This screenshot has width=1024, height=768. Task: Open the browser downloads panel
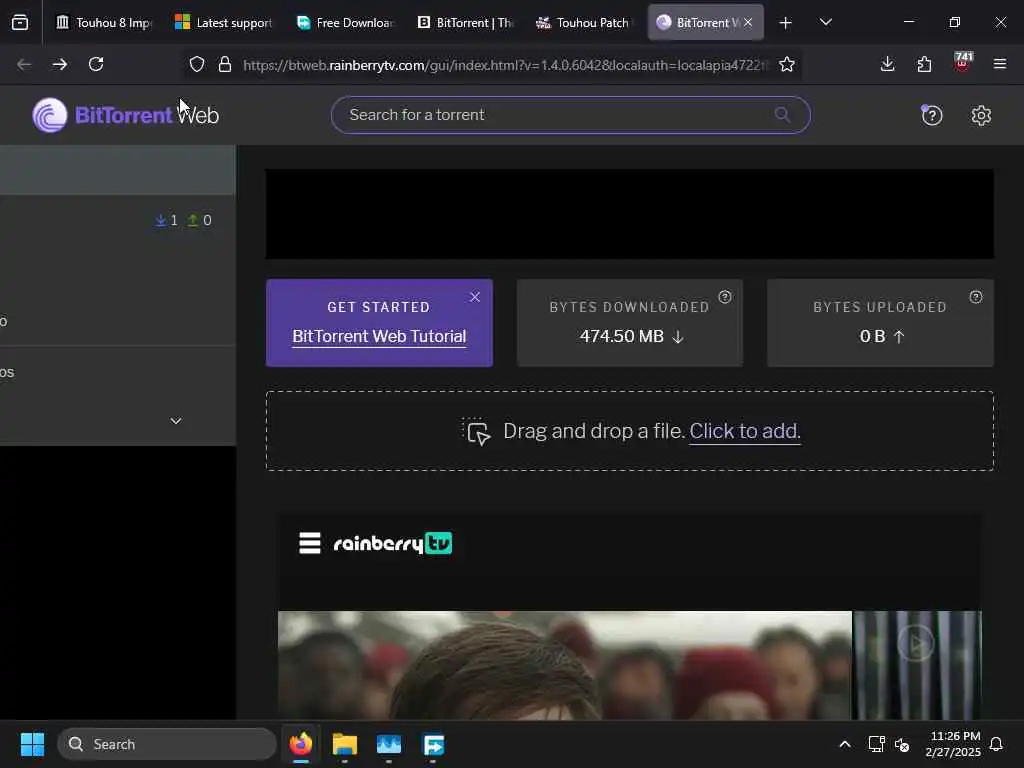[887, 64]
